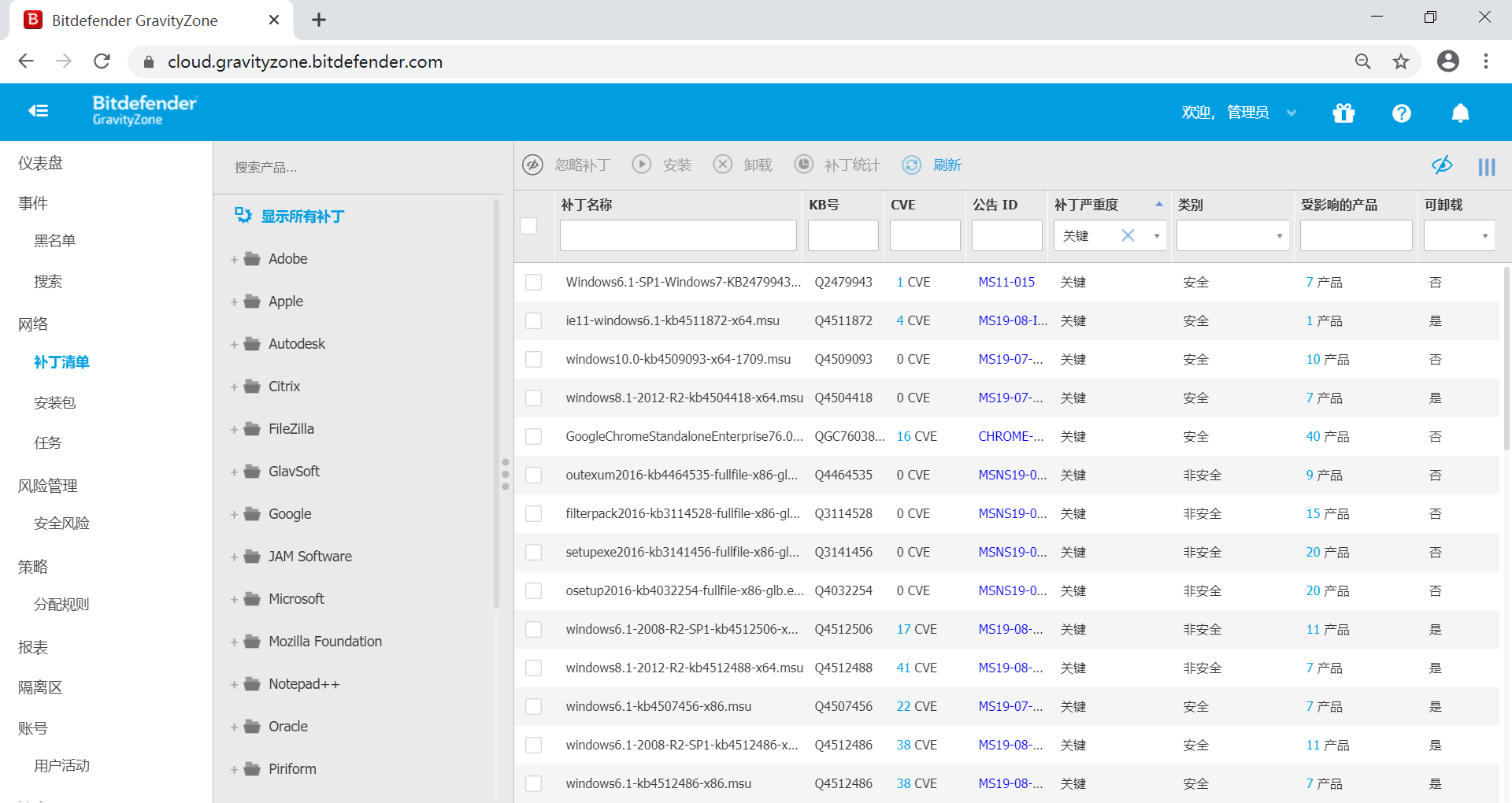Image resolution: width=1512 pixels, height=803 pixels.
Task: Toggle the show ignored patches eye icon
Action: click(x=1442, y=165)
